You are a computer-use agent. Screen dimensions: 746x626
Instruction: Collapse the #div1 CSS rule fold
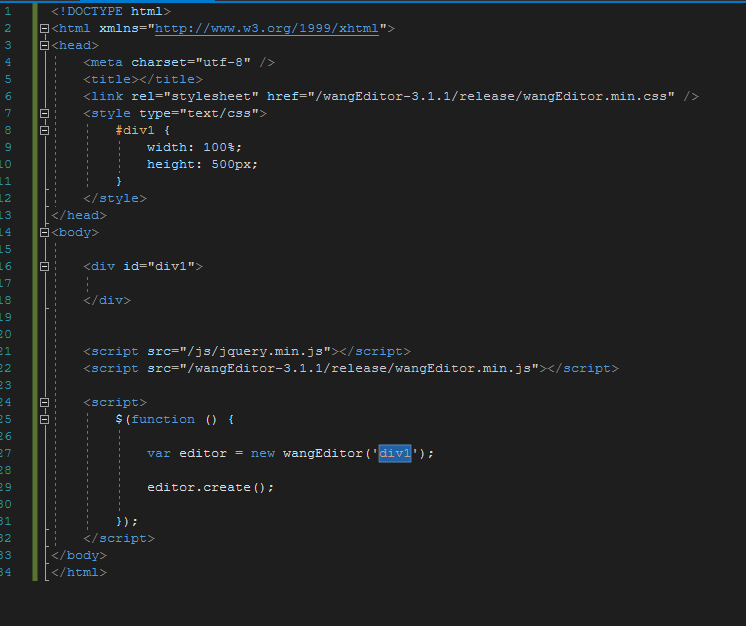point(44,130)
